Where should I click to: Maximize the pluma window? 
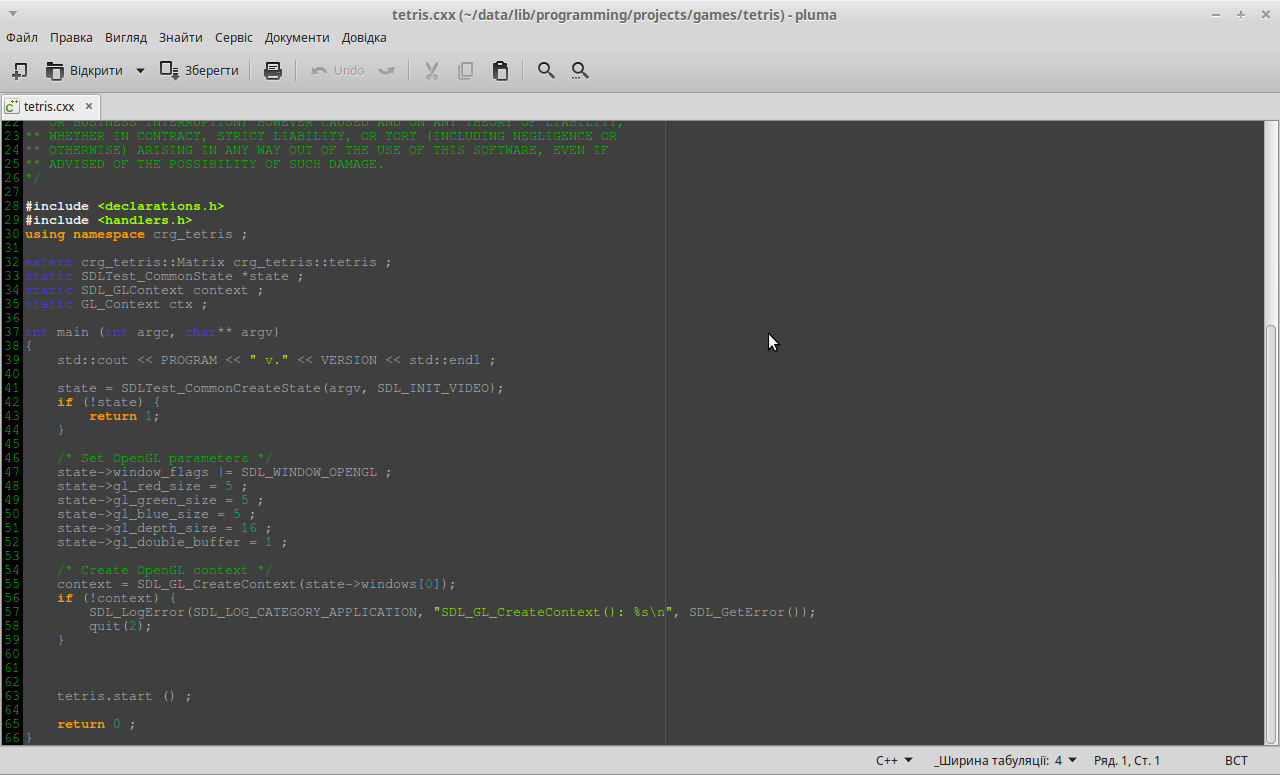click(1240, 15)
